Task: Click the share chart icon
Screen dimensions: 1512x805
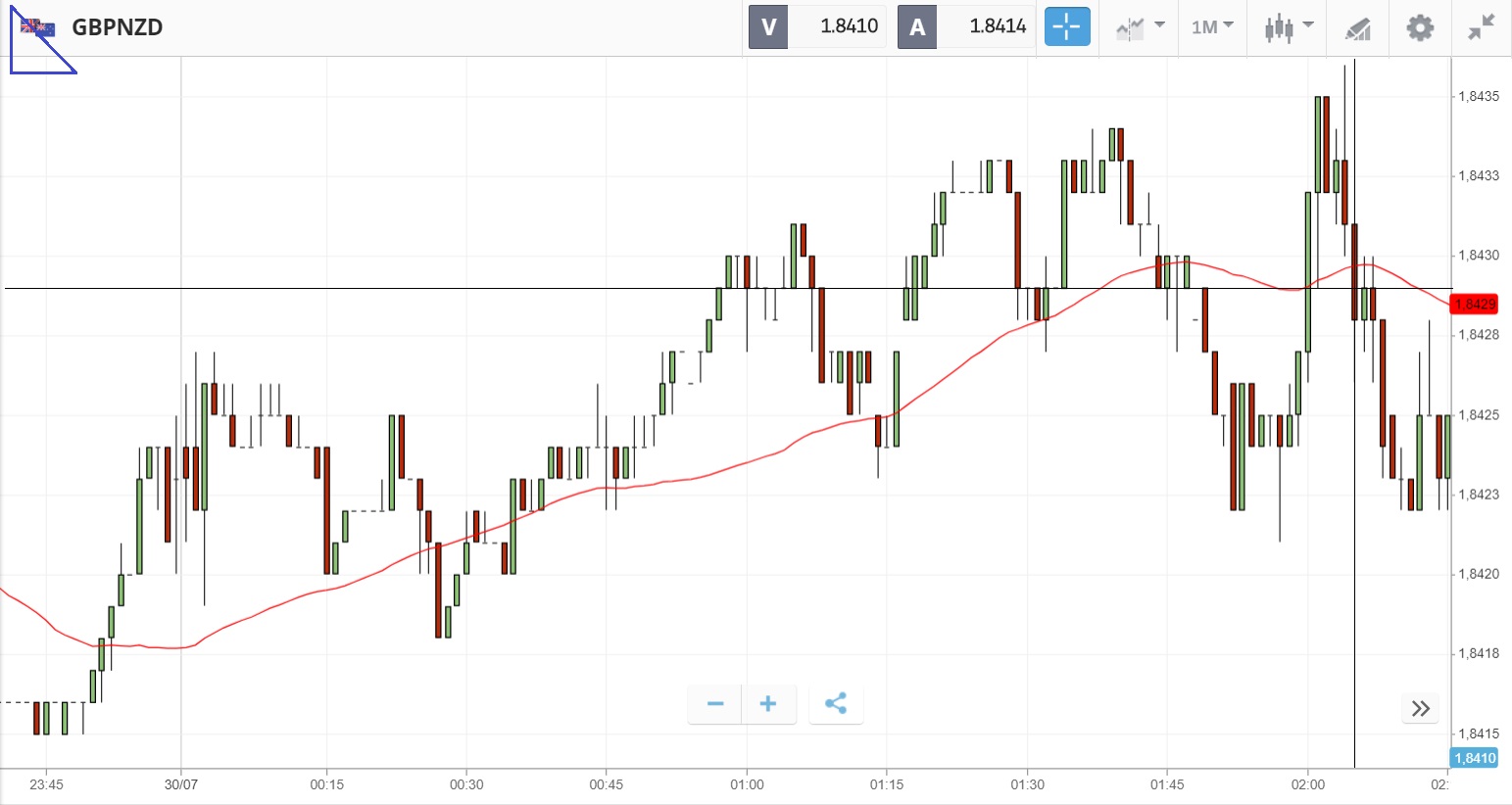Action: coord(836,704)
